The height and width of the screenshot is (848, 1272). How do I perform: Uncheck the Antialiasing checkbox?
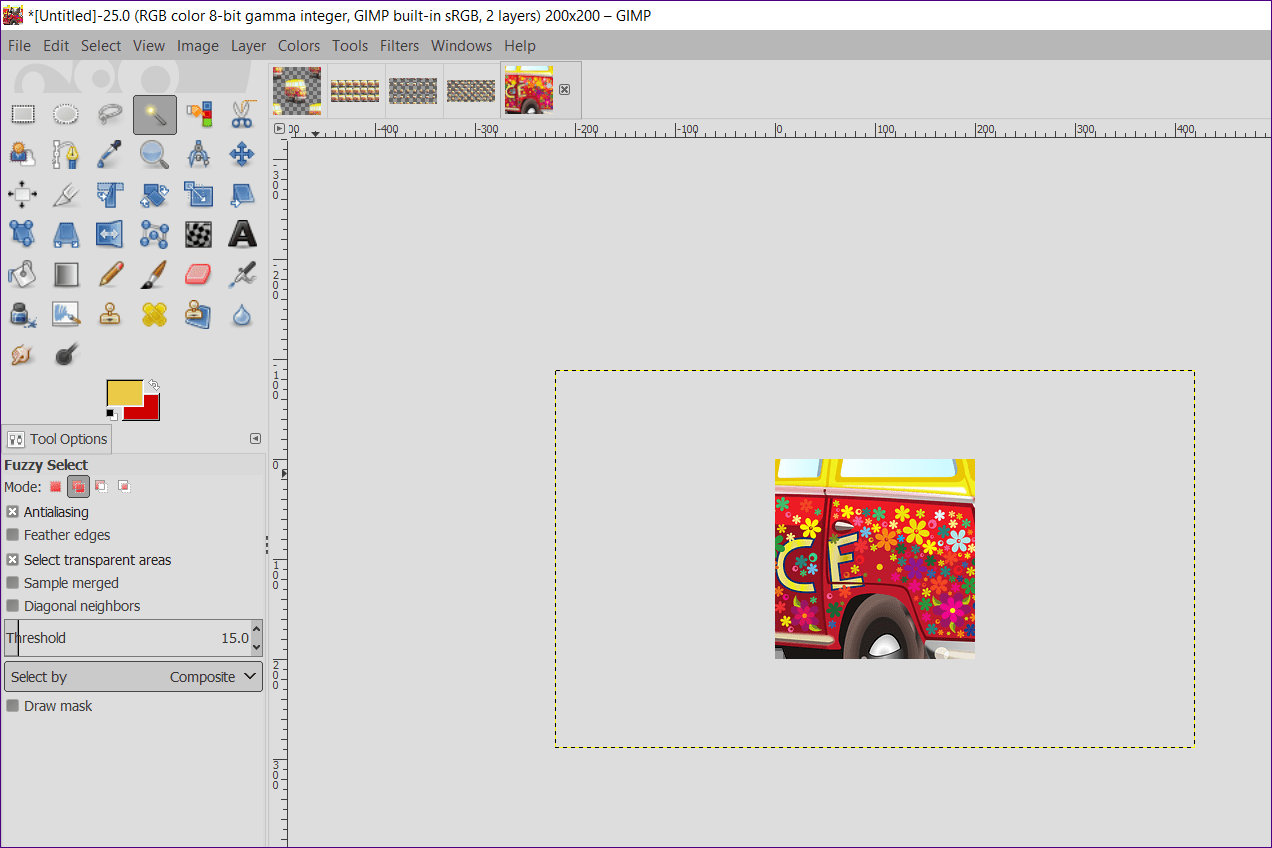click(x=13, y=512)
